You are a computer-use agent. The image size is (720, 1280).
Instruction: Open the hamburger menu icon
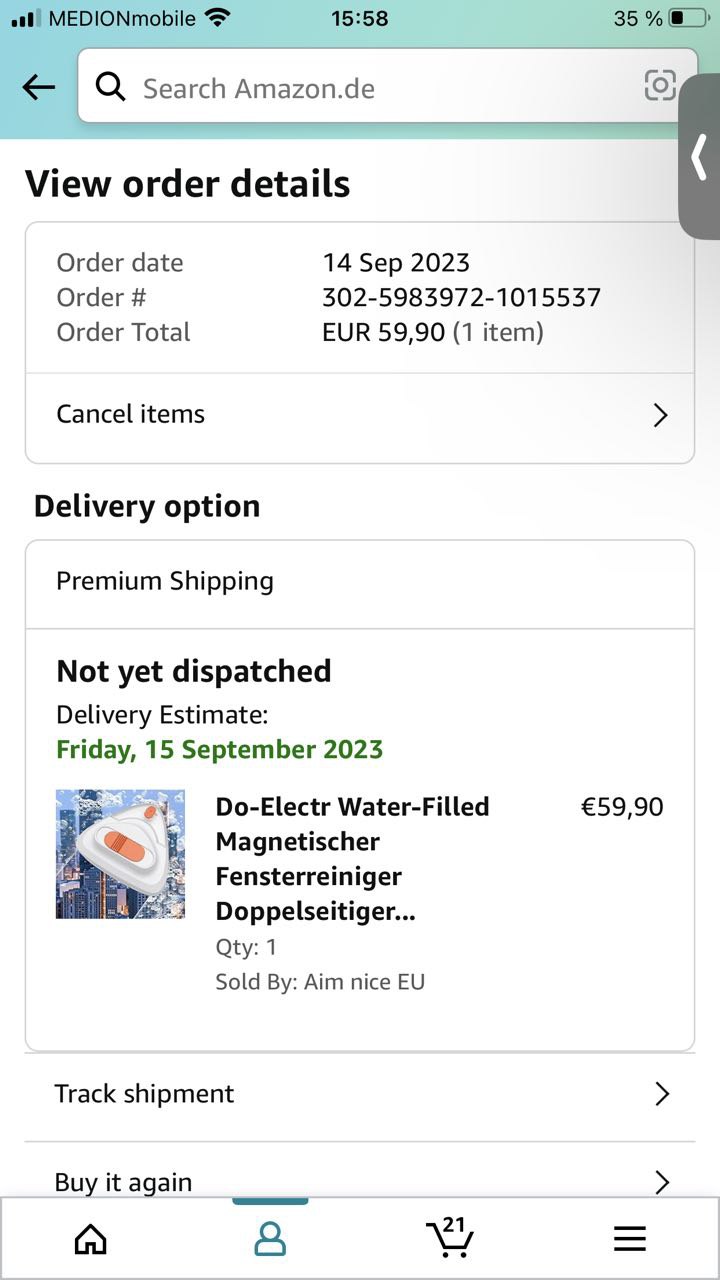point(629,1240)
